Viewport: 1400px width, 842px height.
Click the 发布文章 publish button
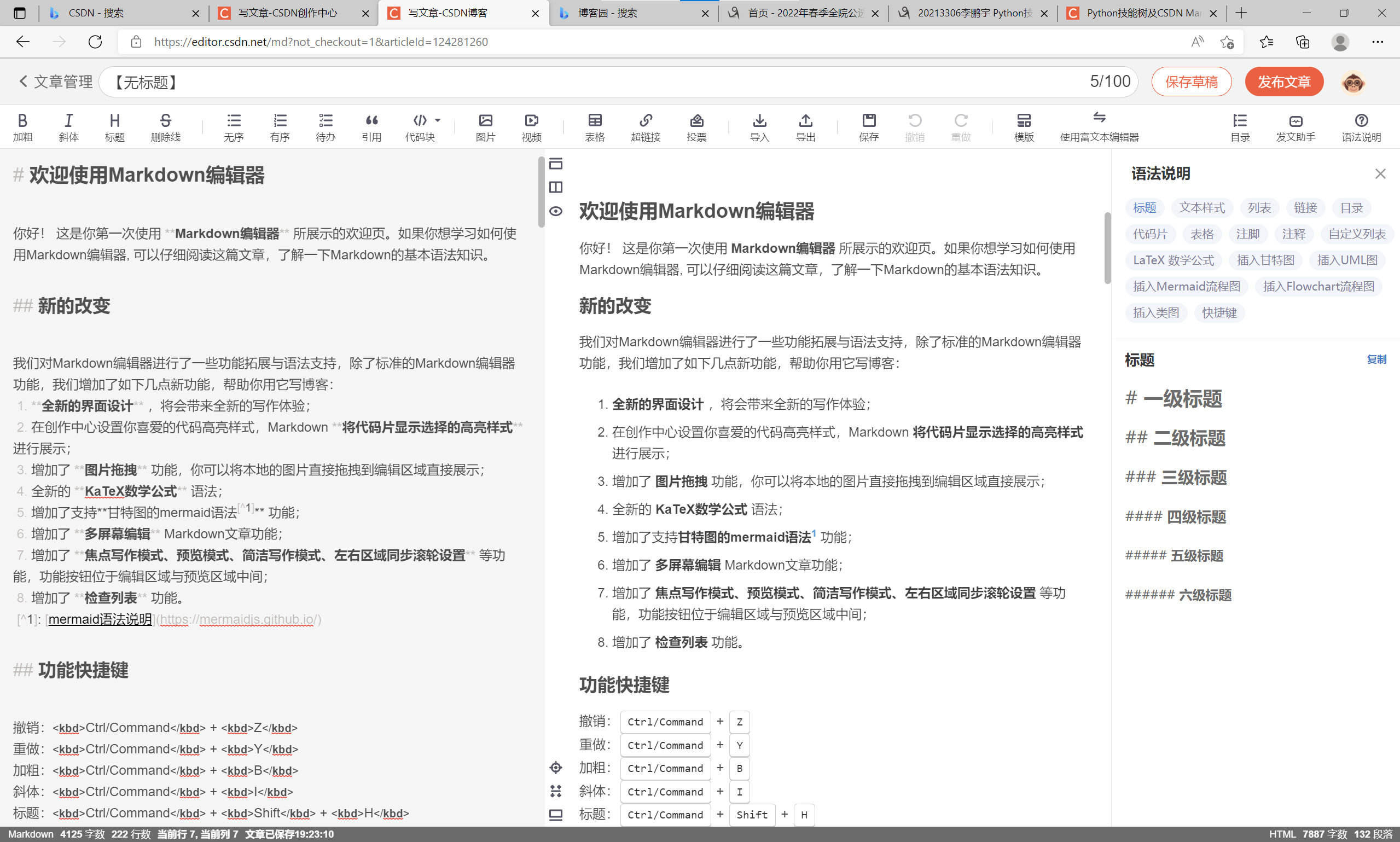(x=1283, y=82)
